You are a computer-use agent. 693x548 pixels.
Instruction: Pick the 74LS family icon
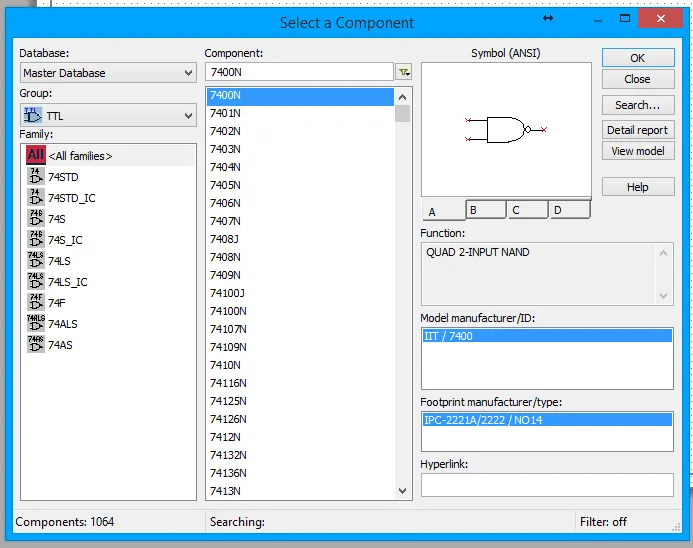(36, 261)
